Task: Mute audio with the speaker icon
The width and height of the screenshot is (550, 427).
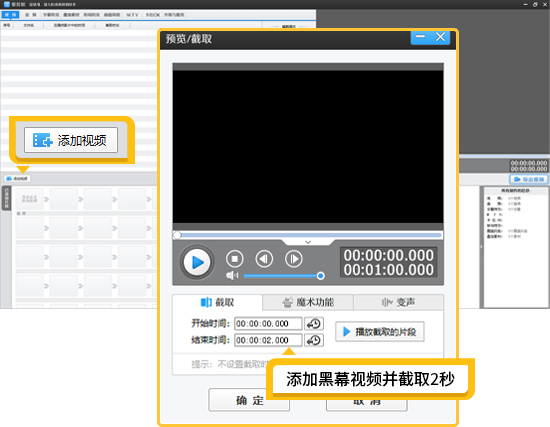Action: 232,275
